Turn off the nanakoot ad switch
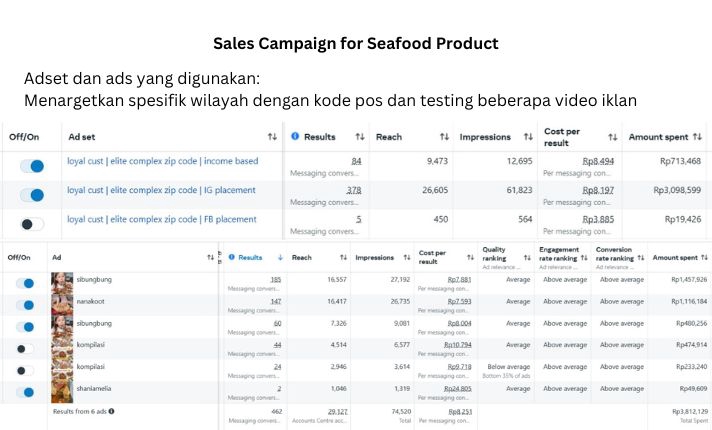Screen dimensions: 712x430 point(25,306)
